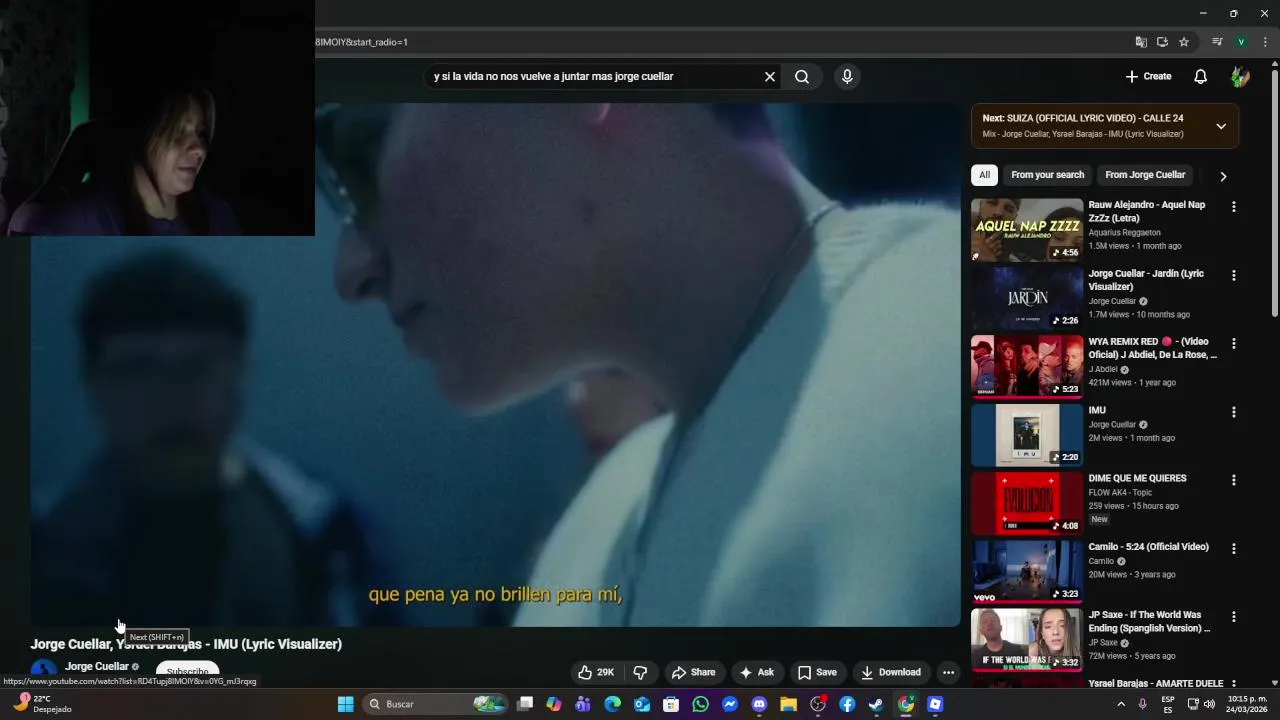This screenshot has width=1280, height=720.
Task: Open WhatsApp from the taskbar
Action: [x=701, y=704]
